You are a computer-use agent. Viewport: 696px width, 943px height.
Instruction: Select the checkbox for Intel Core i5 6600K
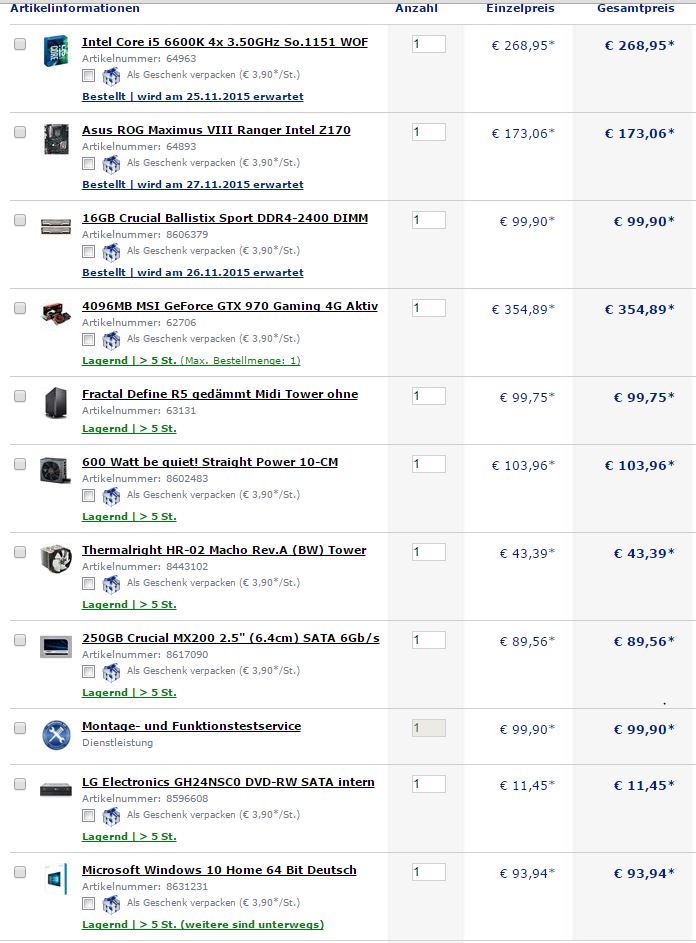point(20,44)
